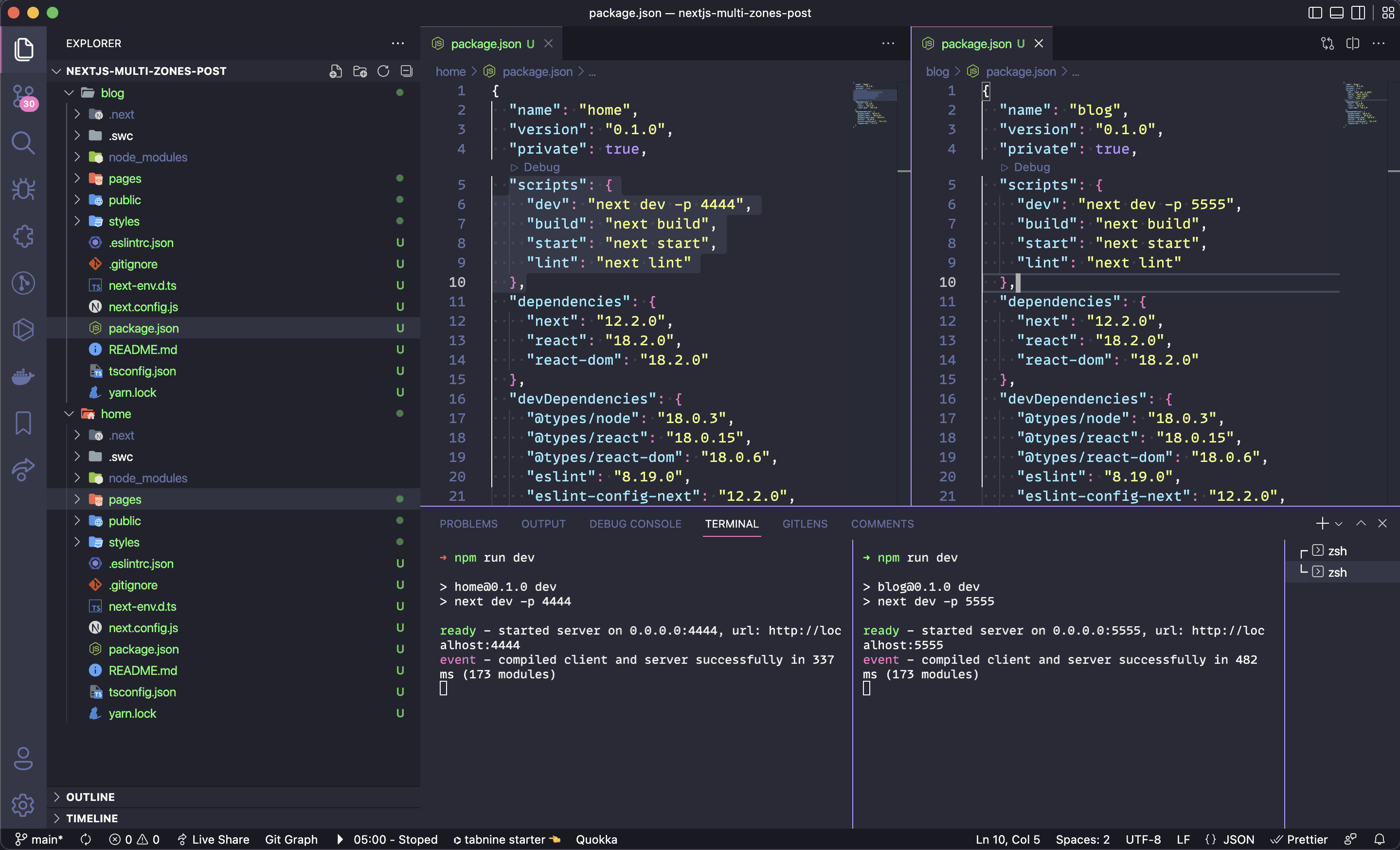
Task: Open the Bookmarks view in activity bar
Action: click(23, 423)
